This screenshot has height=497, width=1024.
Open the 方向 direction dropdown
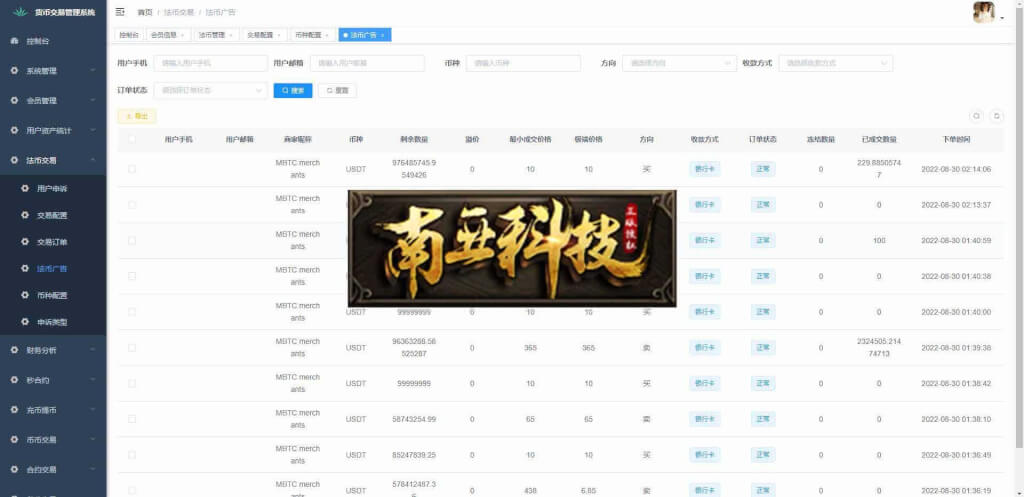pyautogui.click(x=679, y=63)
